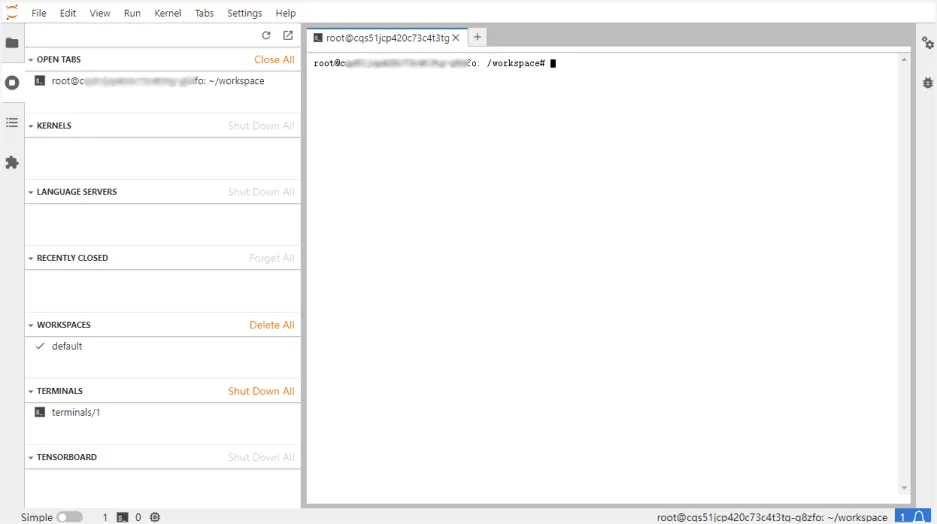
Task: Open the Extension Manager puzzle icon
Action: pyautogui.click(x=12, y=163)
